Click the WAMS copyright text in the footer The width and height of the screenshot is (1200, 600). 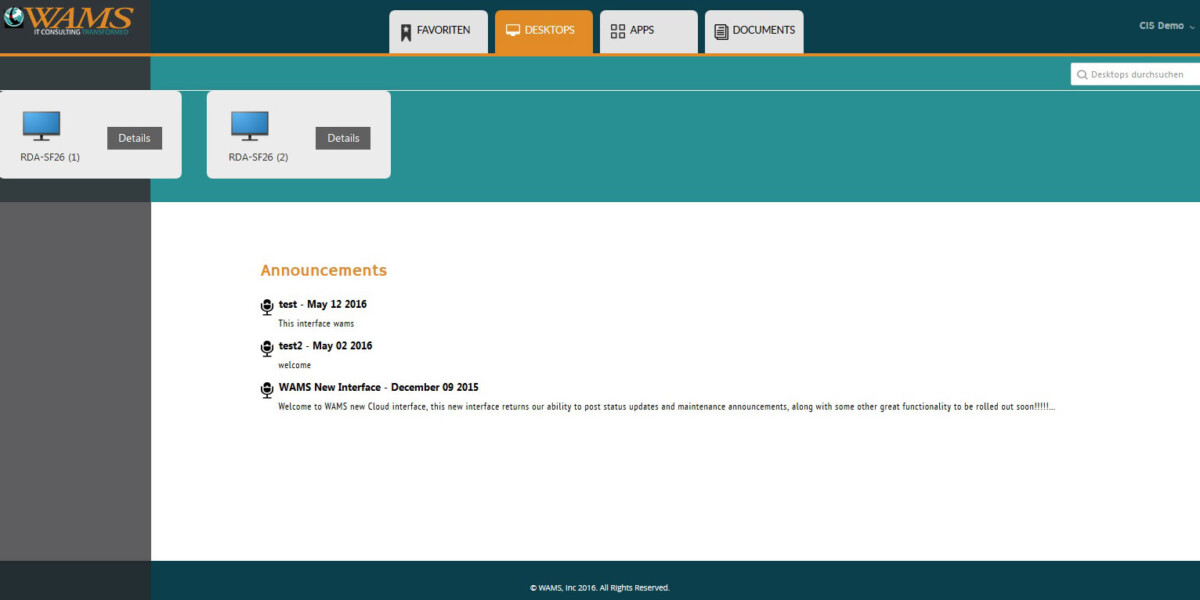coord(600,588)
